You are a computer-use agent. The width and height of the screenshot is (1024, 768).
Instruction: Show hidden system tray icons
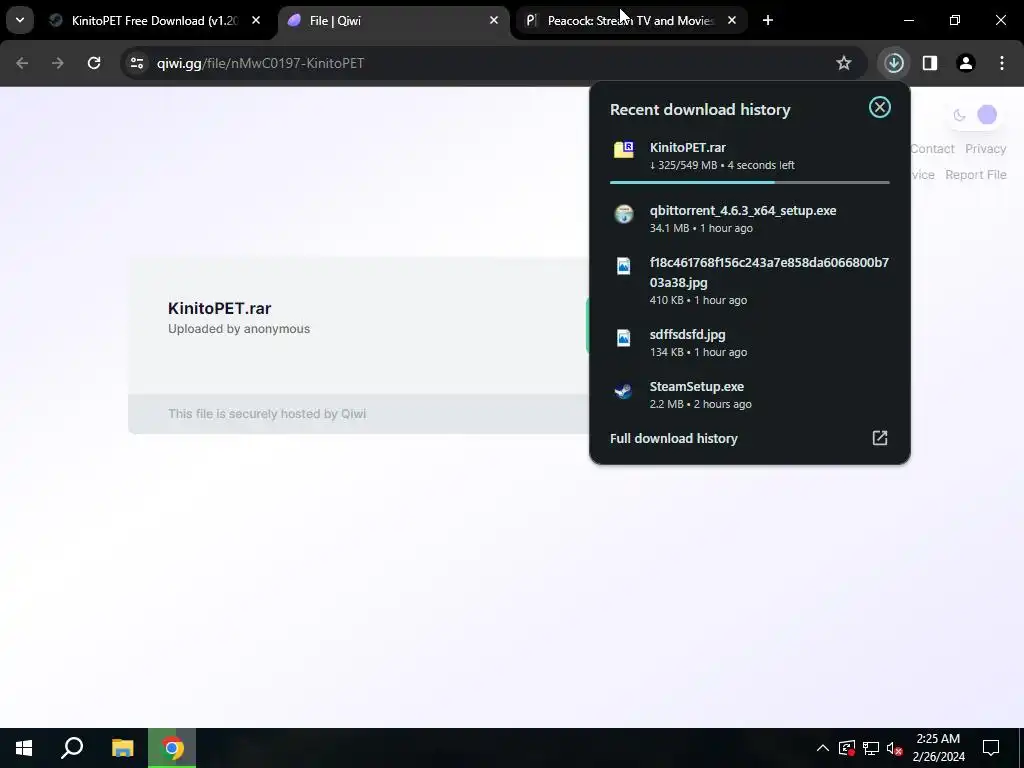tap(823, 748)
